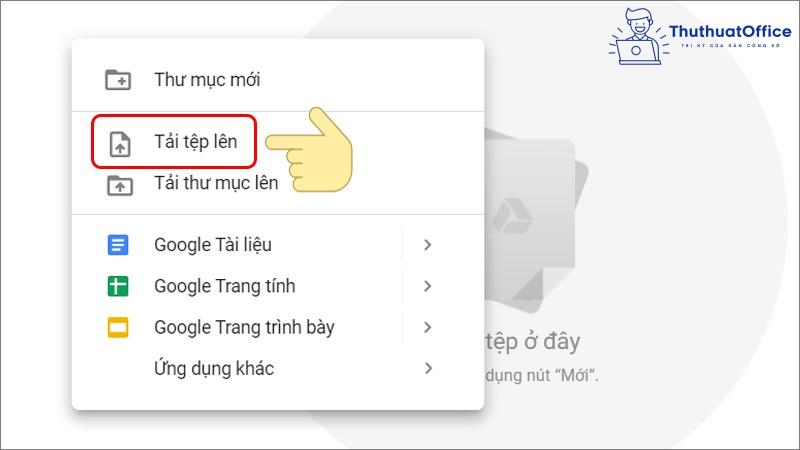
Task: Click the yellow Google Slides icon
Action: [x=118, y=328]
